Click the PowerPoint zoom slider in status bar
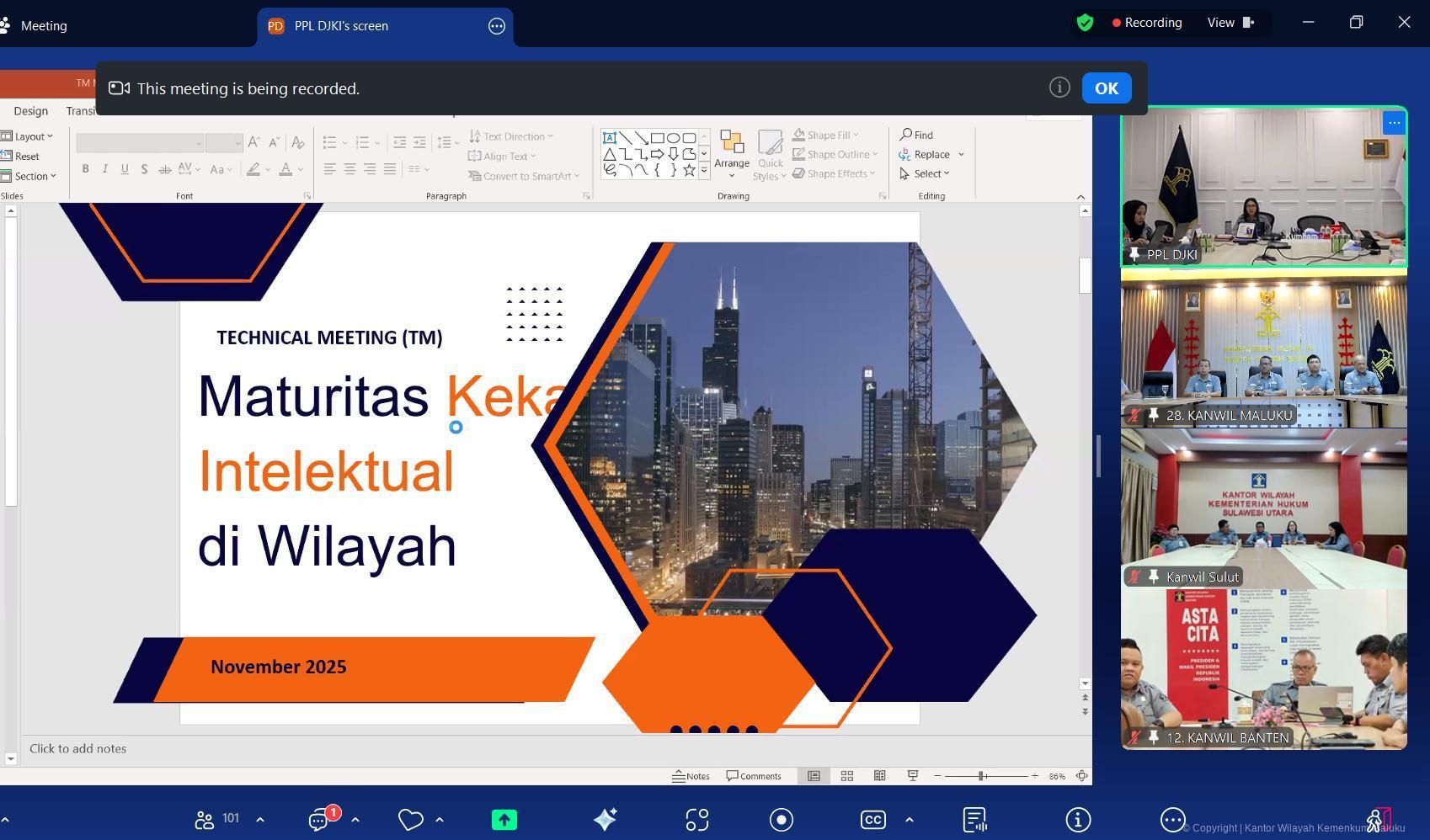This screenshot has height=840, width=1430. click(x=982, y=776)
